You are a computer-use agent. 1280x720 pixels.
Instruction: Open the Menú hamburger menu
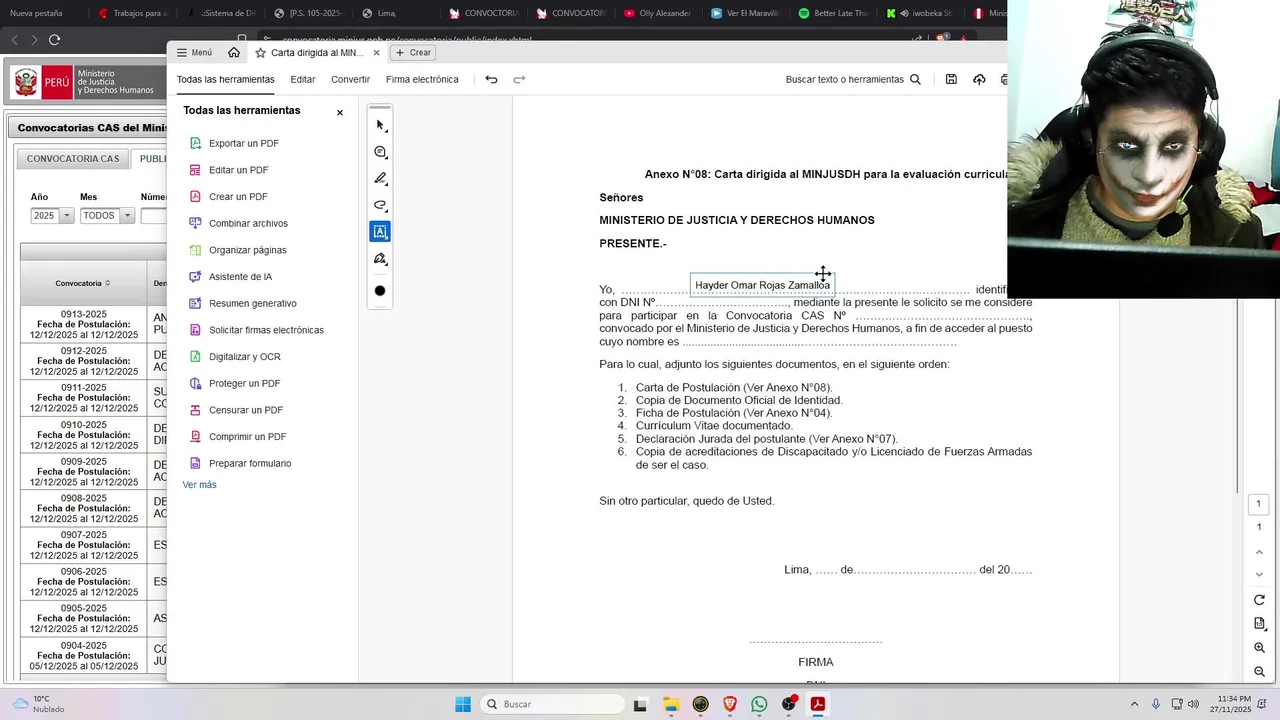click(x=194, y=53)
